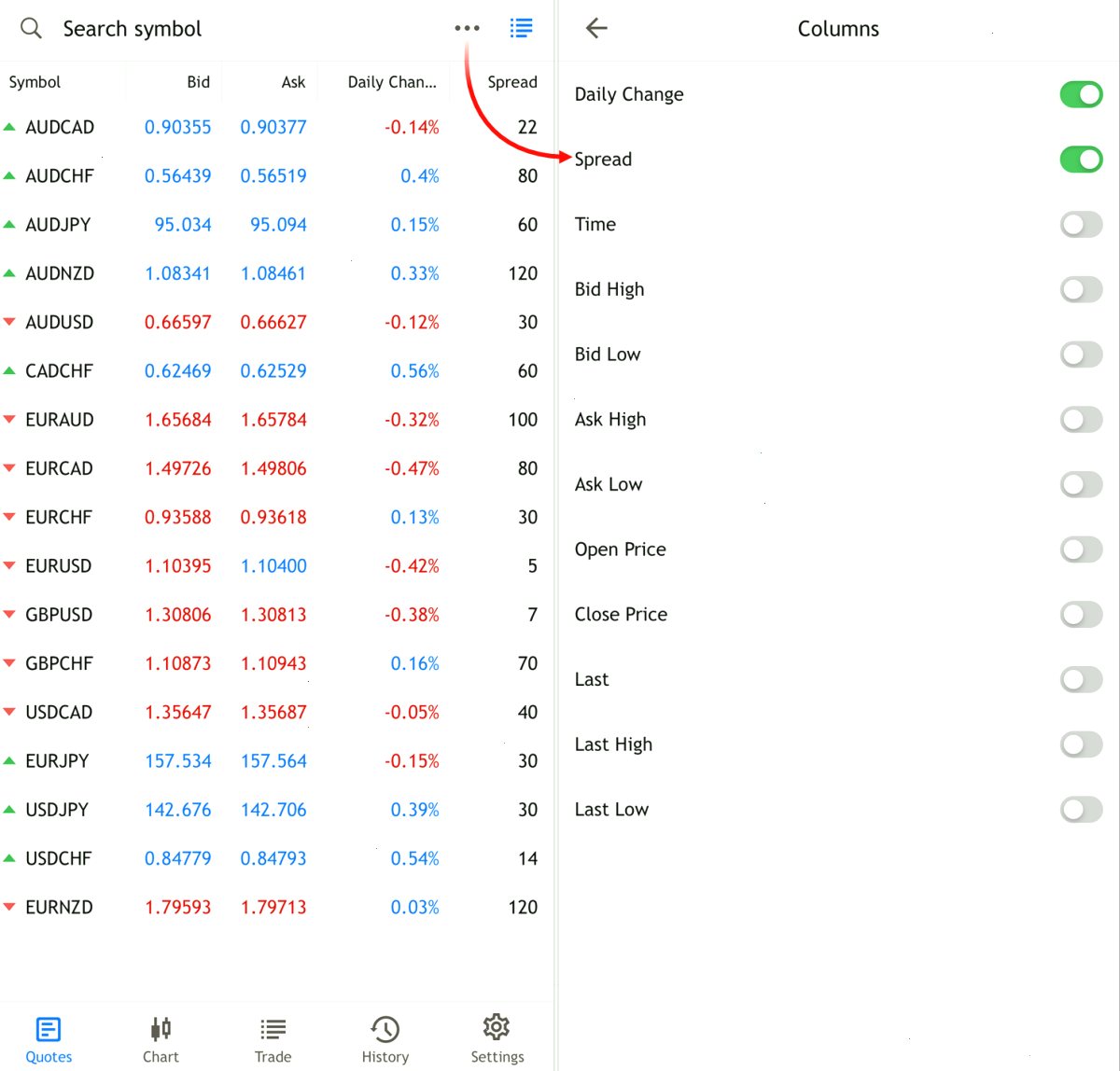Click USDCAD bid price 1.35647

[x=177, y=712]
